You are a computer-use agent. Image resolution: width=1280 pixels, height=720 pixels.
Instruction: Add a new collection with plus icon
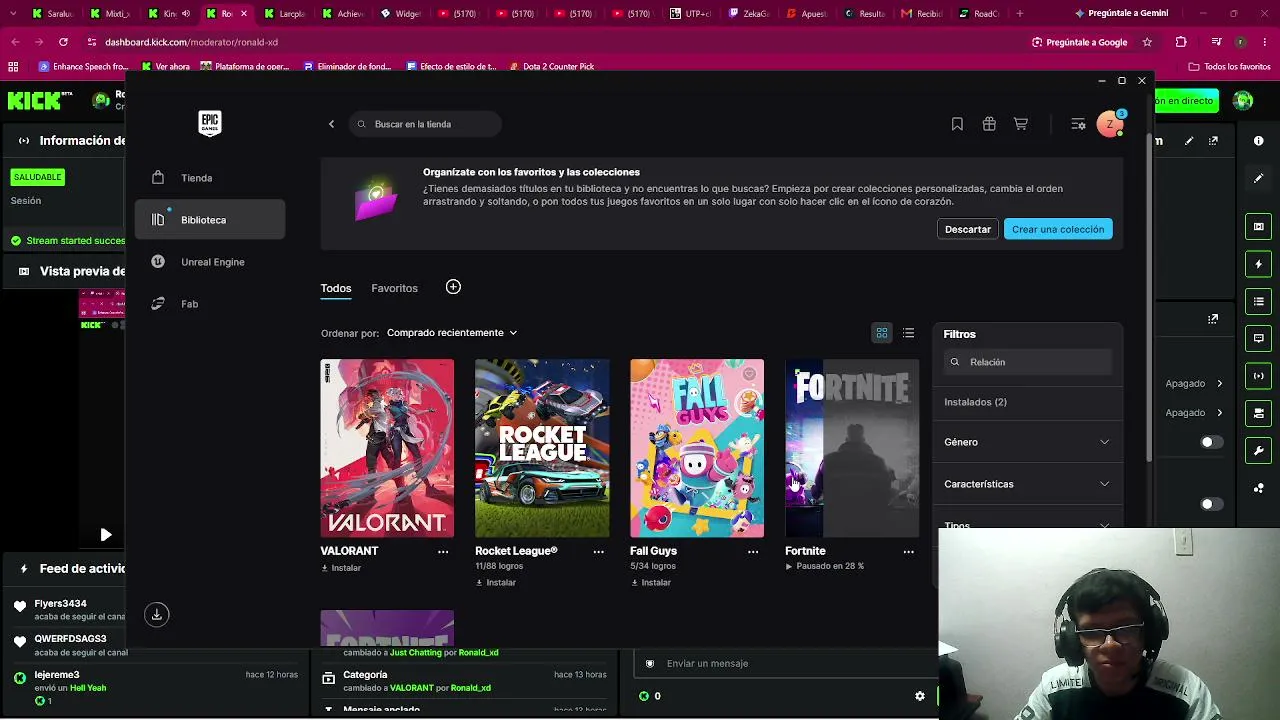click(x=453, y=287)
